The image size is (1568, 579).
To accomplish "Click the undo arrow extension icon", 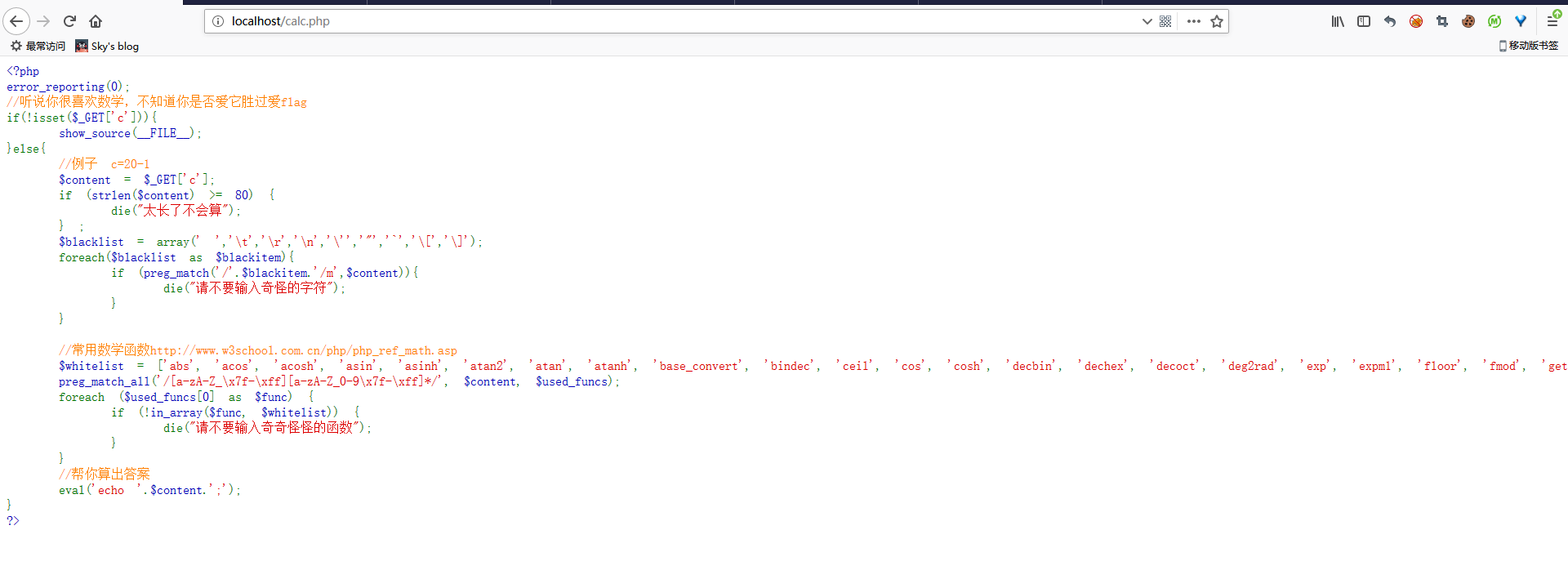I will tap(1390, 21).
